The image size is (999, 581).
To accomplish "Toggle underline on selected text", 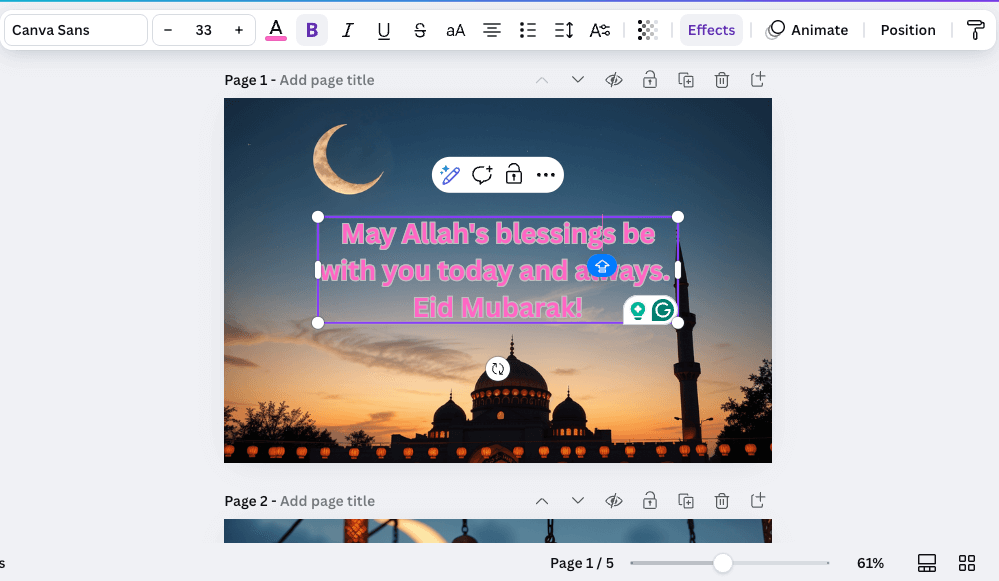I will (384, 30).
